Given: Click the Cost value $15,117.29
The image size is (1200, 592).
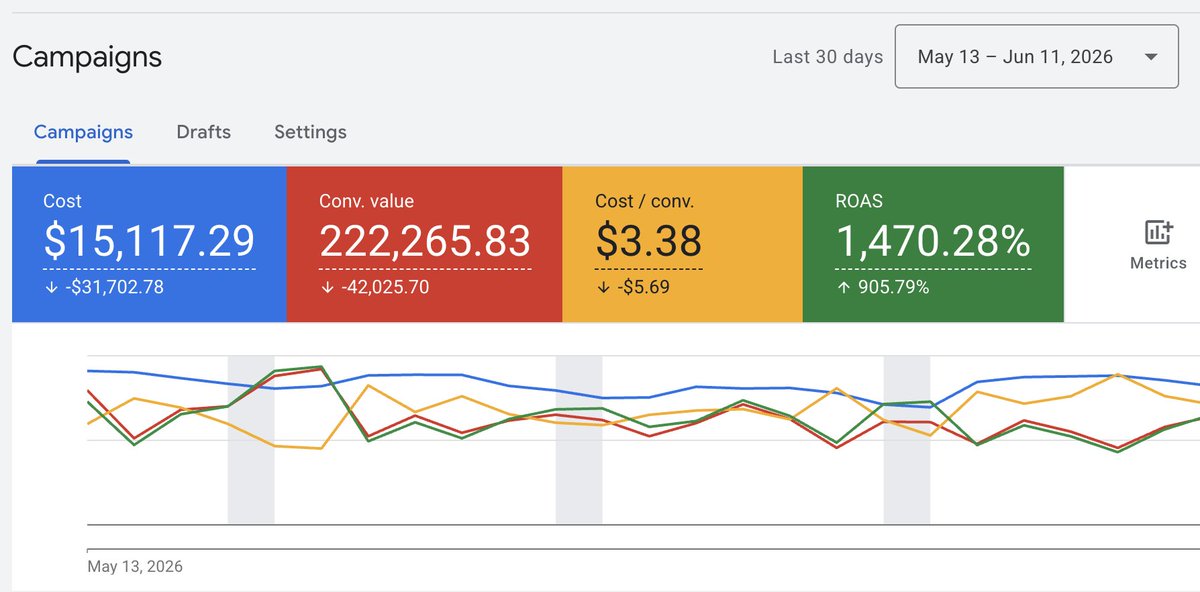Looking at the screenshot, I should click(x=149, y=241).
